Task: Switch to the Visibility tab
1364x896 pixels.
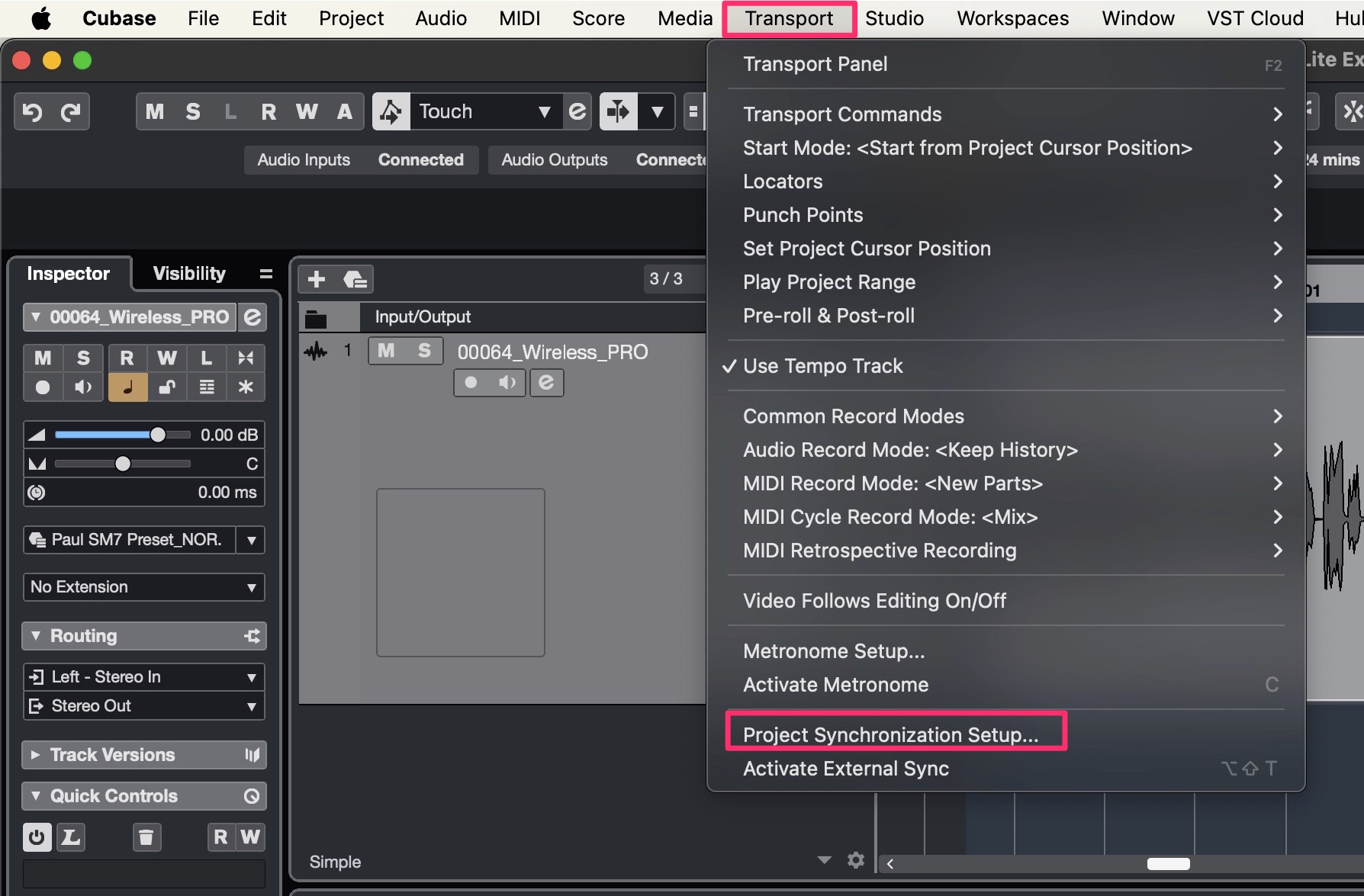Action: [x=189, y=274]
